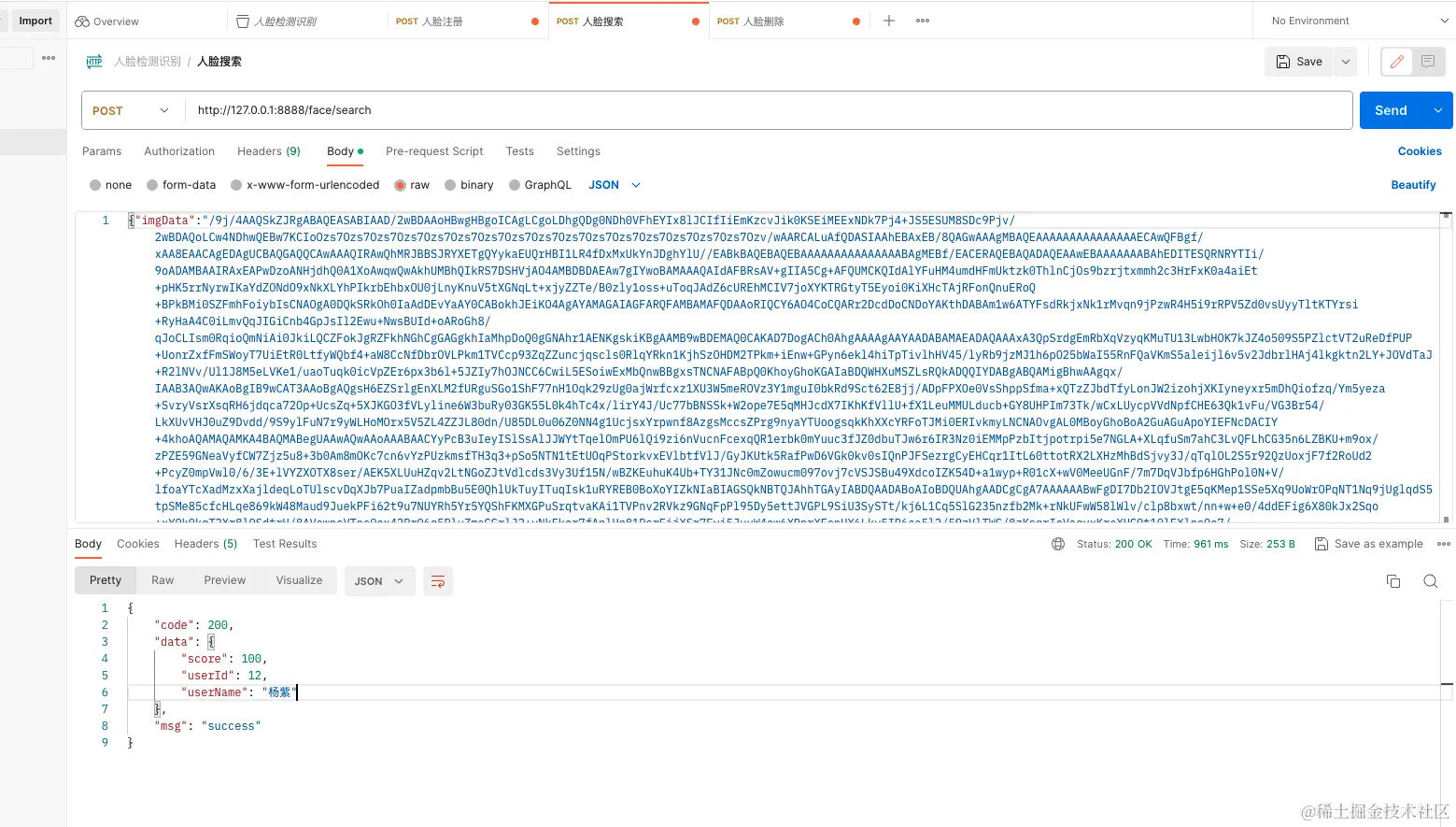1456x827 pixels.
Task: Select the response Body tab
Action: pos(88,544)
